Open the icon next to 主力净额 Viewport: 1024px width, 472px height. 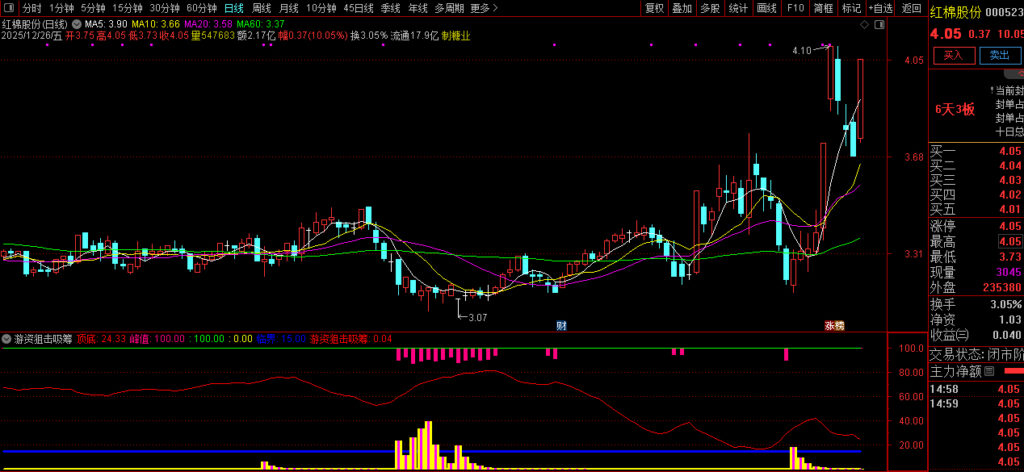989,371
